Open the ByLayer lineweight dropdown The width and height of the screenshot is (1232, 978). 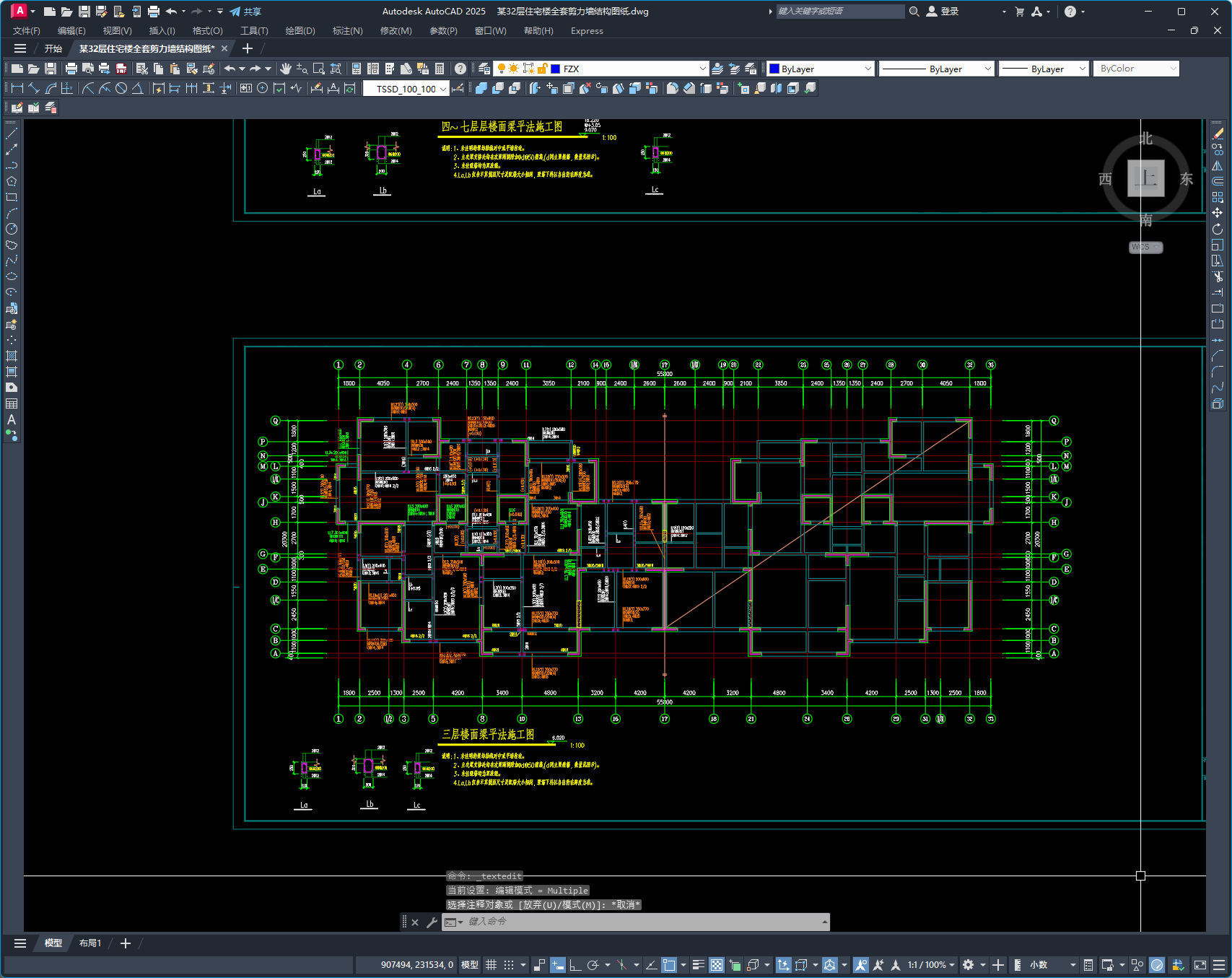(x=1044, y=69)
